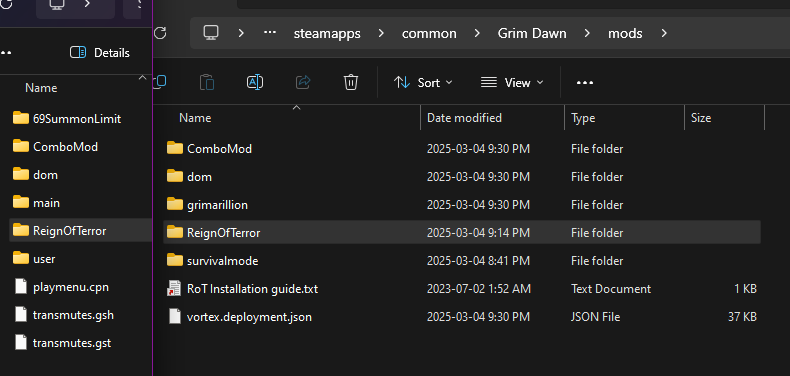
Task: Click monitor icon in left window address bar
Action: [x=57, y=4]
